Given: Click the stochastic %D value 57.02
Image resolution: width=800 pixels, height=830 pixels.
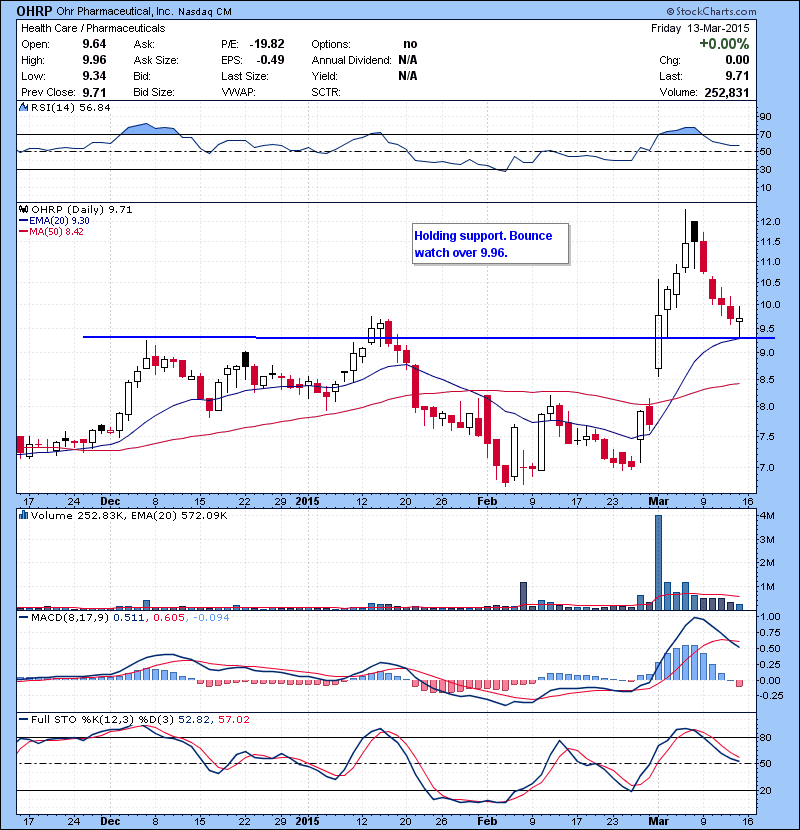Looking at the screenshot, I should click(233, 719).
